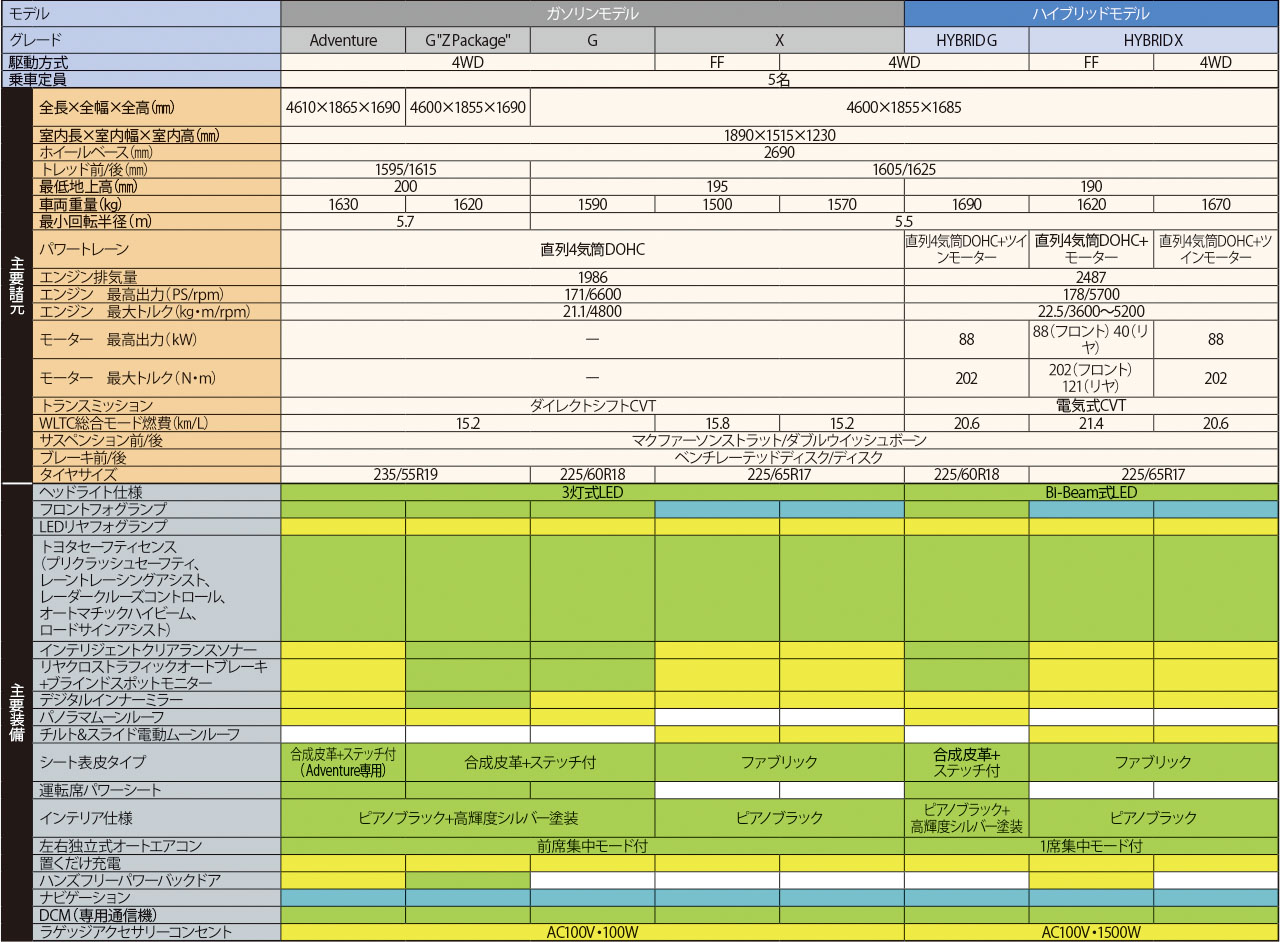The height and width of the screenshot is (942, 1280).
Task: Click the ホイールベース row label
Action: pos(157,153)
